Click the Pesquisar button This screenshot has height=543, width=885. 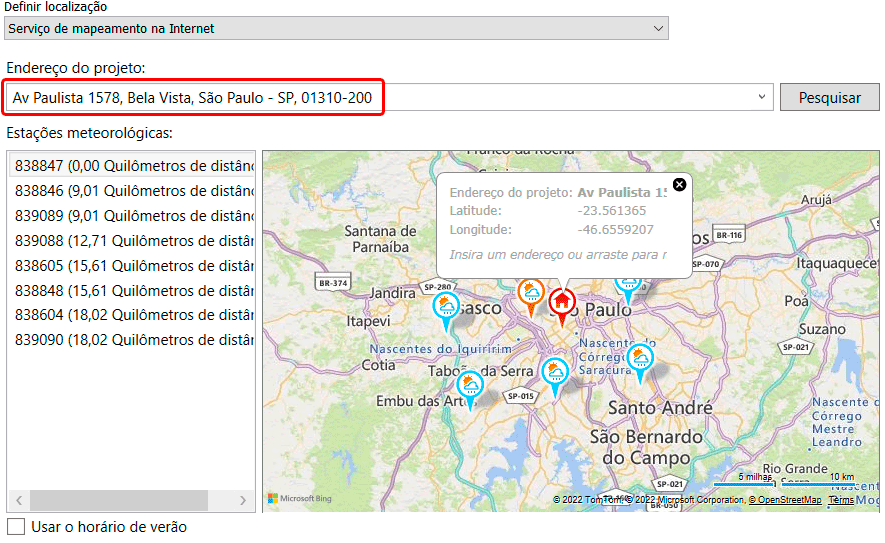(829, 97)
